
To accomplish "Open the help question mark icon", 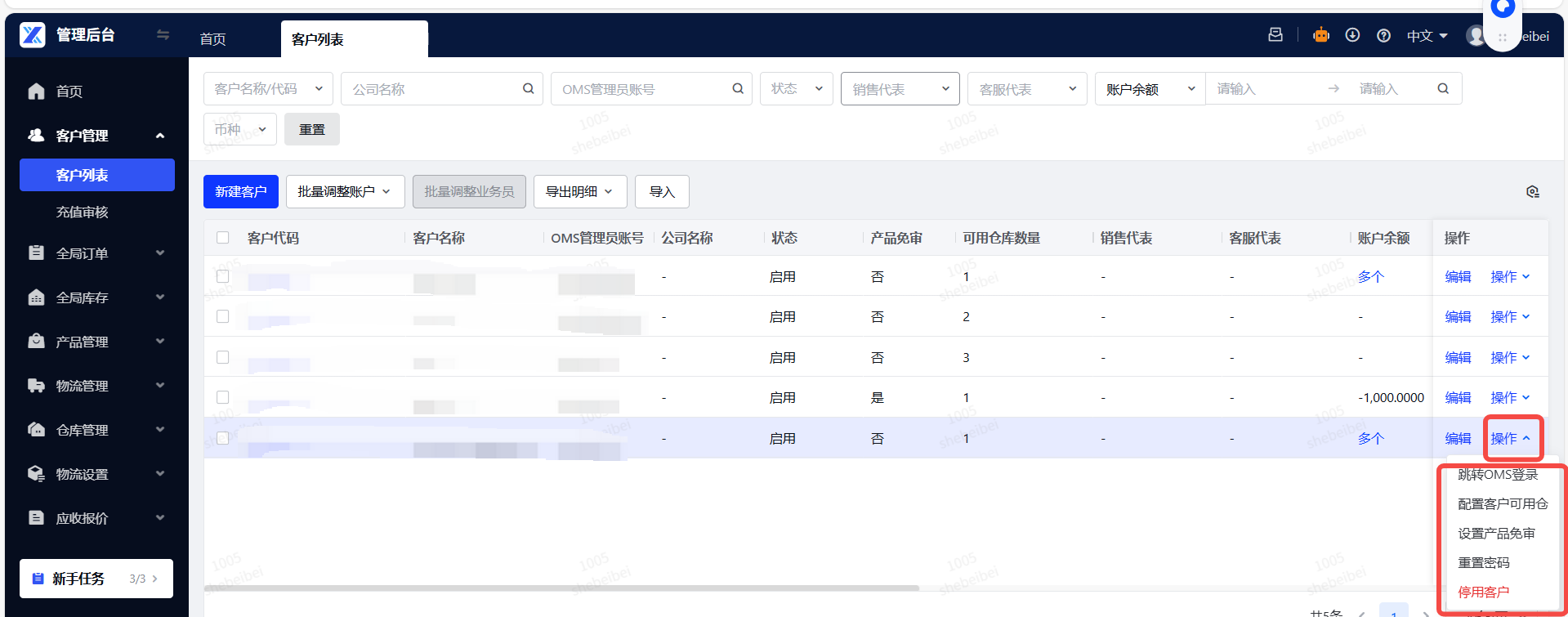I will pyautogui.click(x=1383, y=35).
